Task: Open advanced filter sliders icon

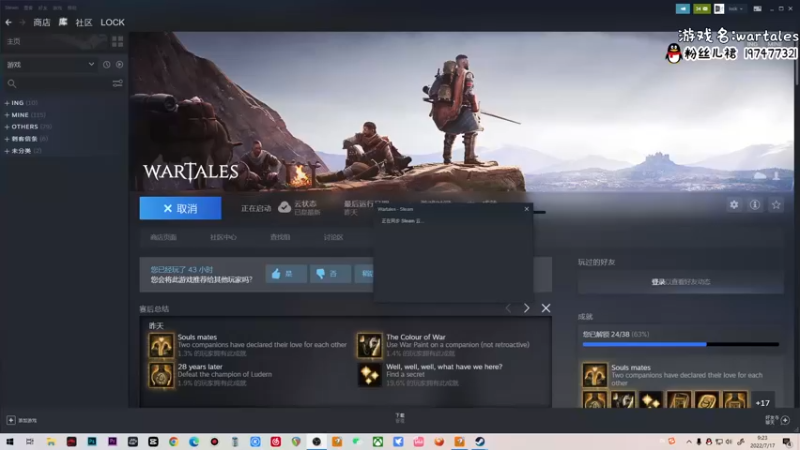Action: pos(117,83)
